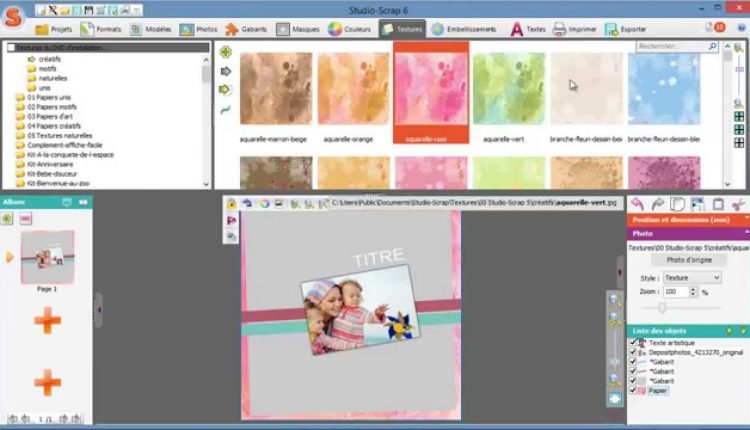
Task: Open the Photos tab
Action: pos(199,29)
